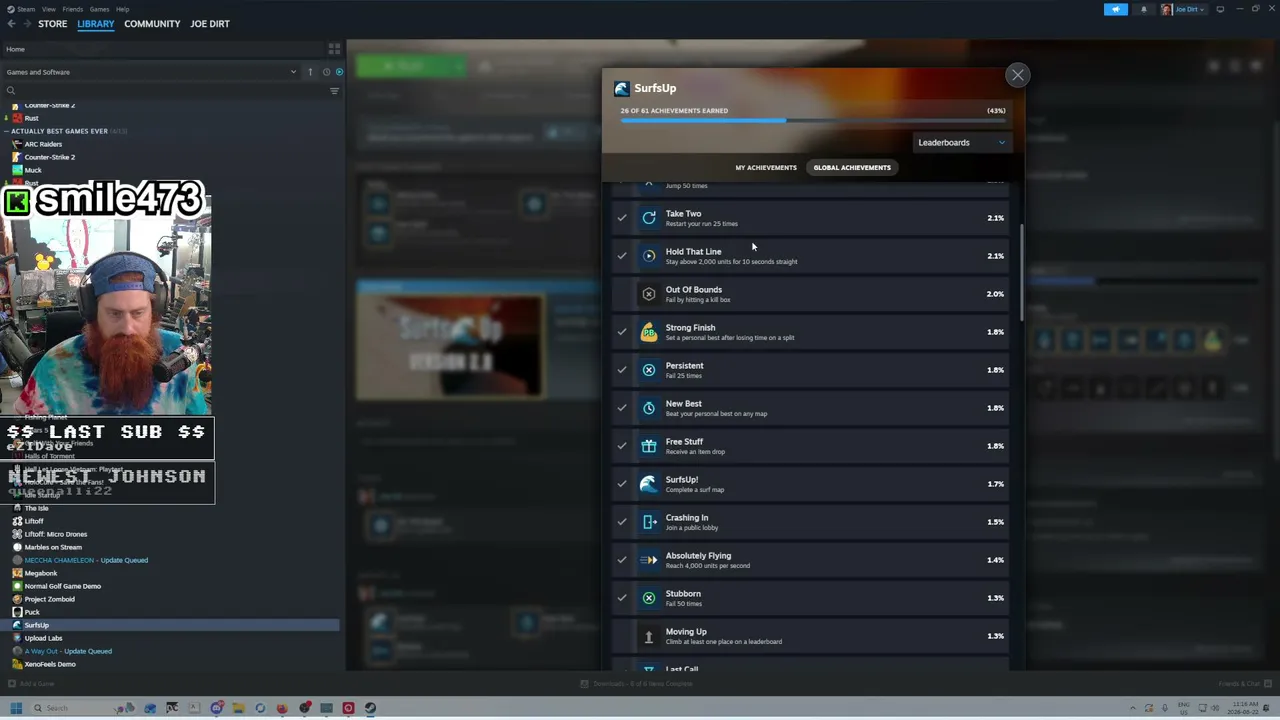Screen dimensions: 1280x720
Task: Click the sort ascending arrow in library
Action: pyautogui.click(x=310, y=72)
